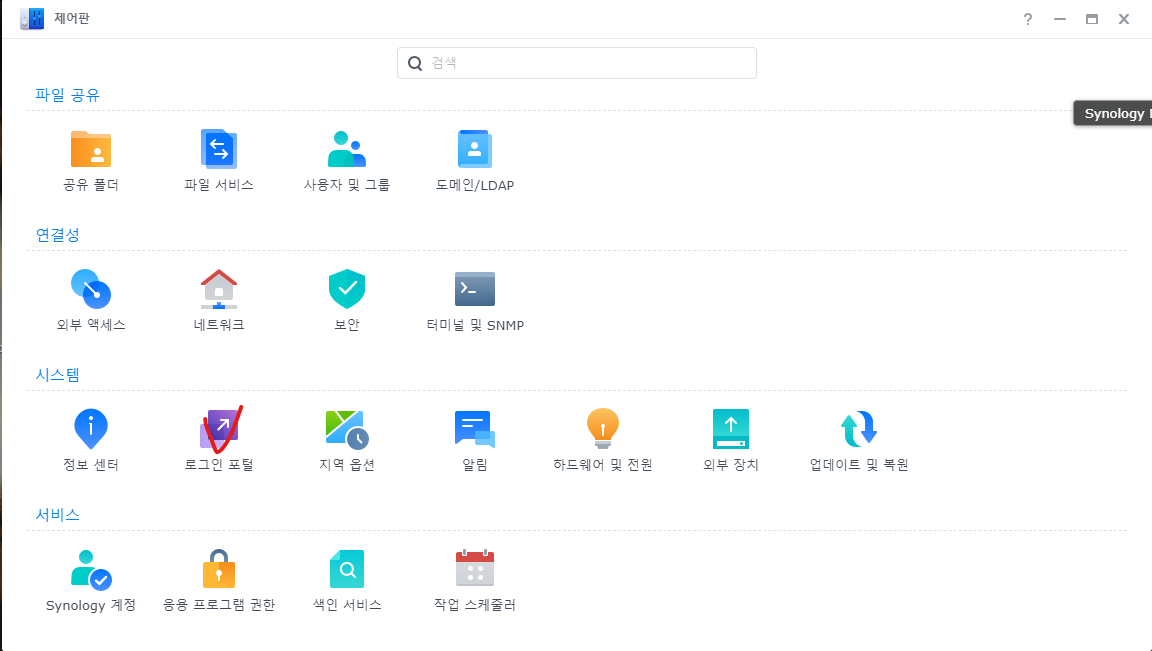Open 응용 프로그램 권한 application privileges
1152x651 pixels.
point(219,570)
